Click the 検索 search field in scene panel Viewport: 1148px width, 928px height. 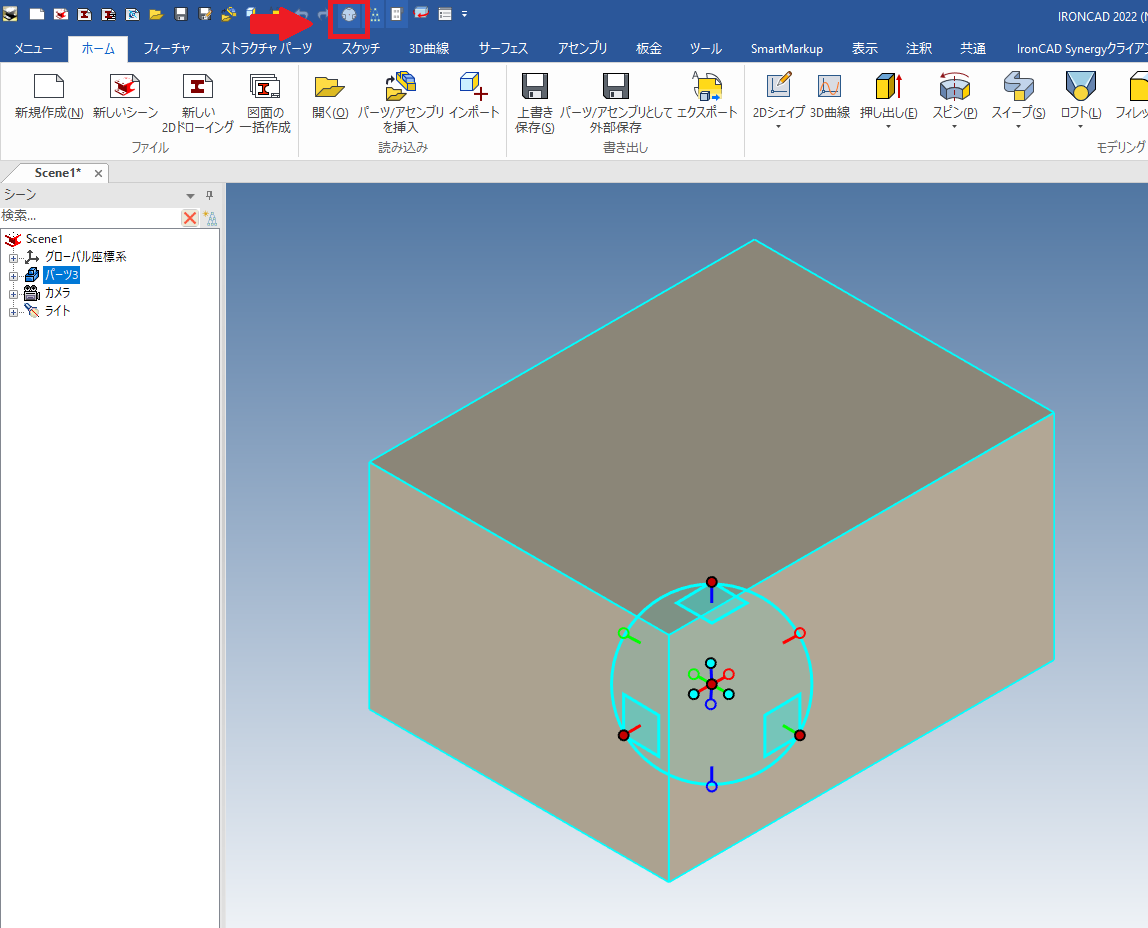[x=88, y=216]
